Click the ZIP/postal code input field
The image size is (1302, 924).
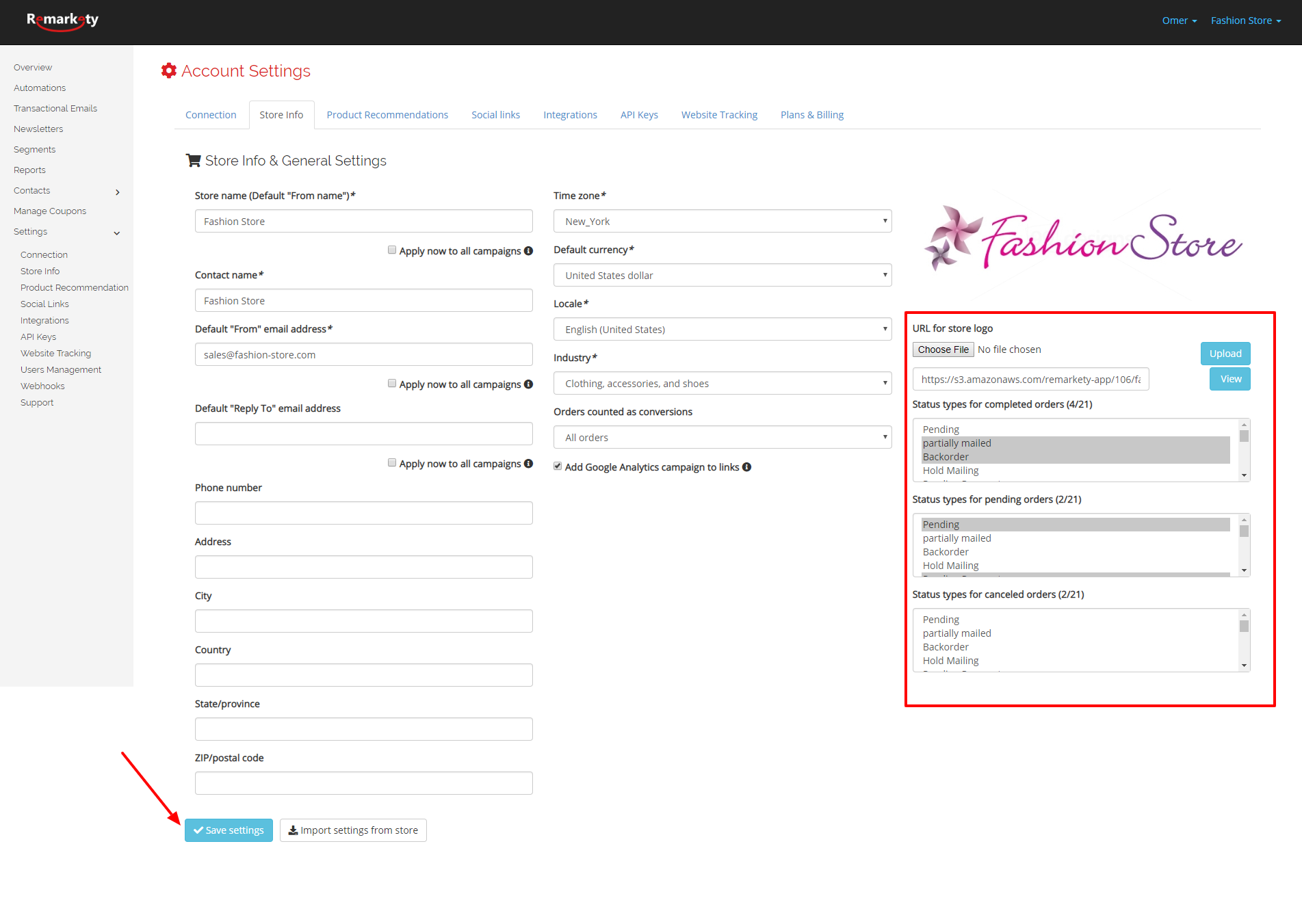364,783
